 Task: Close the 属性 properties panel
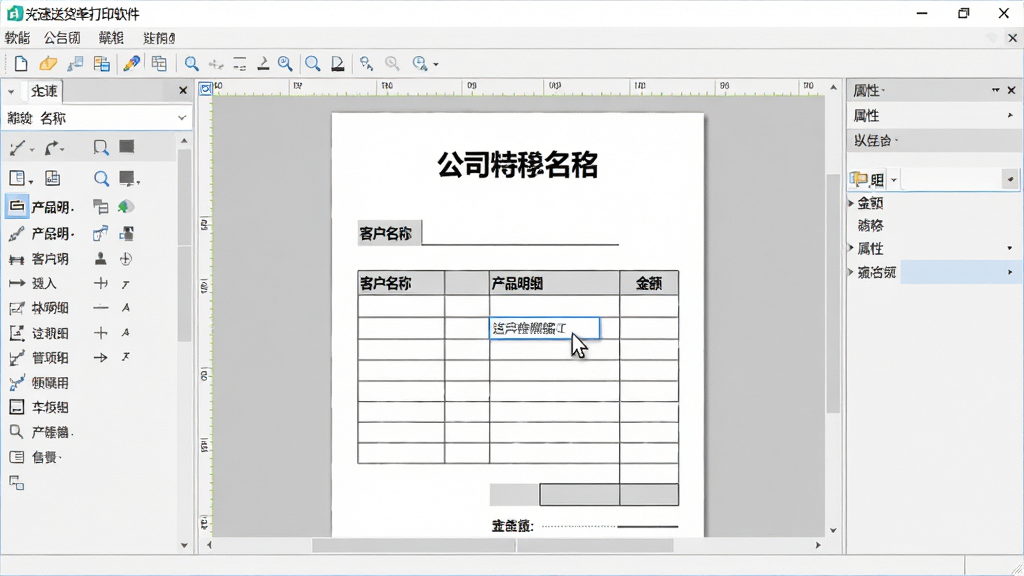[1012, 90]
